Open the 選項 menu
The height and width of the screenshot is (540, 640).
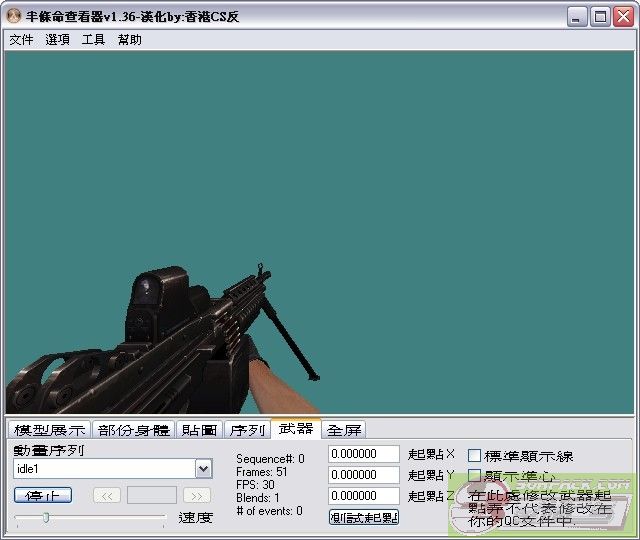[x=57, y=40]
